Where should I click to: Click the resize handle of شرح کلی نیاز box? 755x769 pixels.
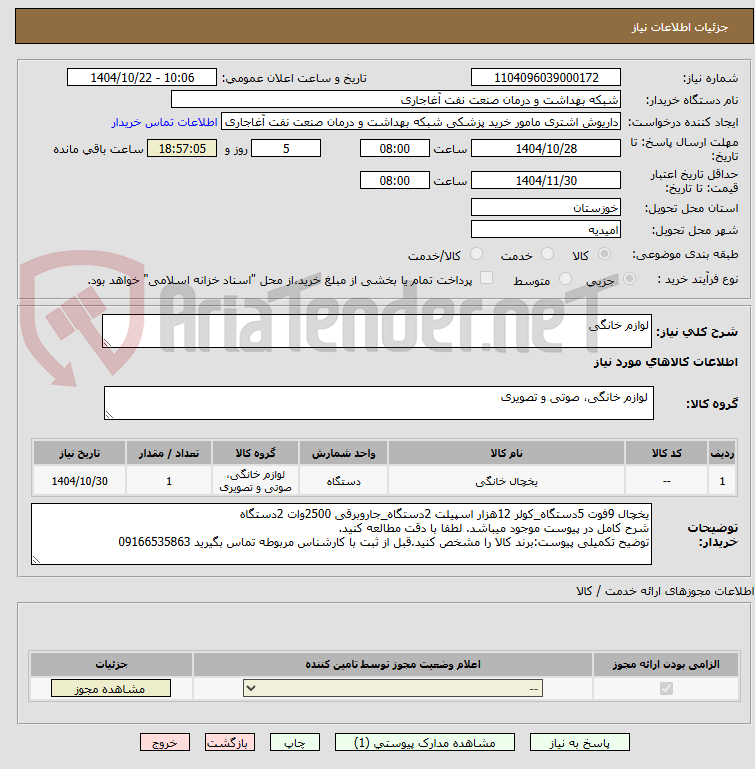click(x=107, y=343)
